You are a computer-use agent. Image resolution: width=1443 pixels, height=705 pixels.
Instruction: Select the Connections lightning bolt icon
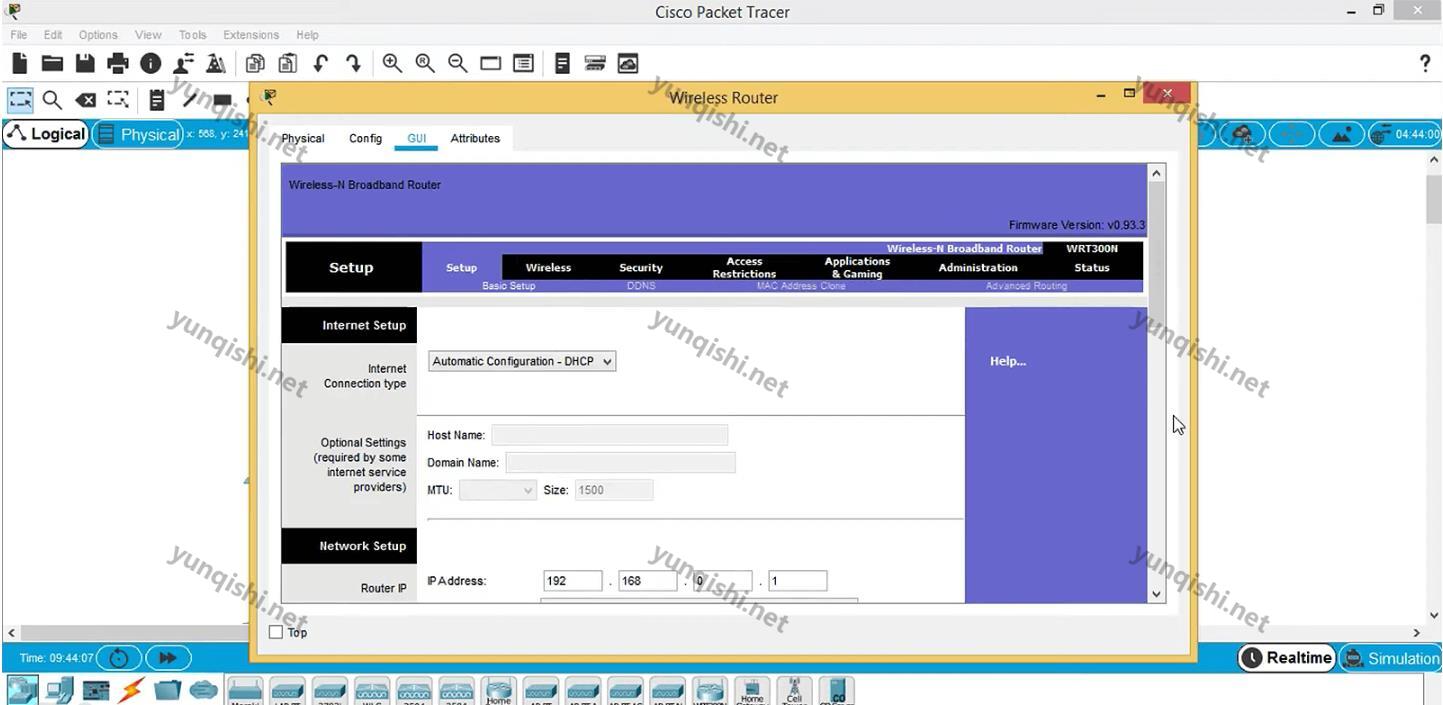(x=131, y=690)
